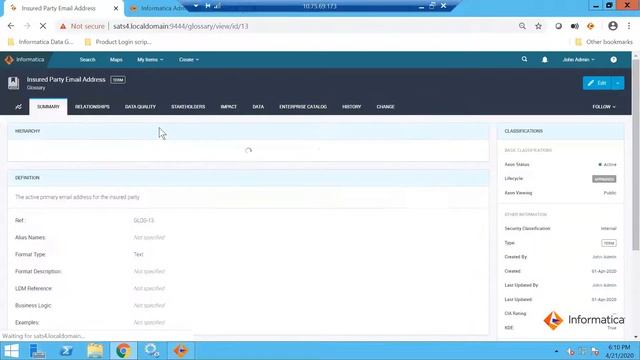640x360 pixels.
Task: Expand the Create menu
Action: tap(189, 60)
